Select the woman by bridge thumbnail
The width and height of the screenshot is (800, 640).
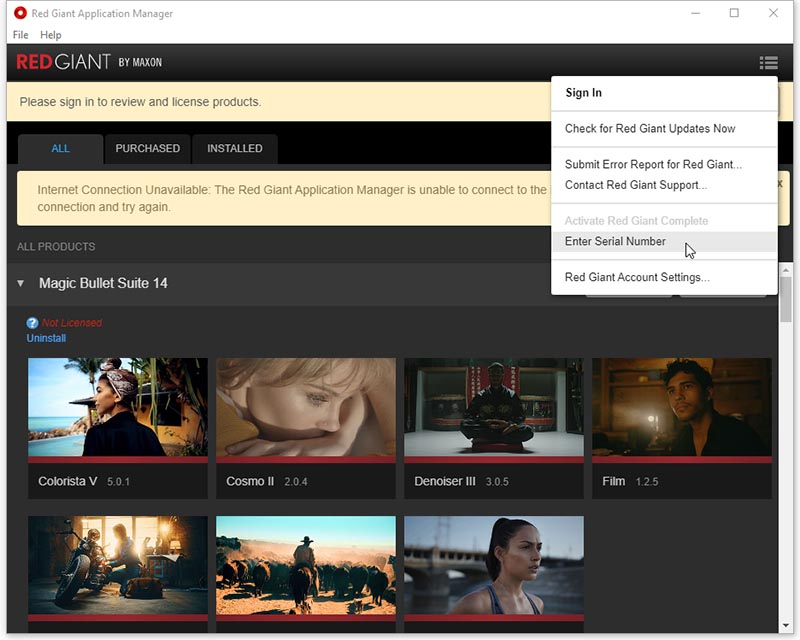[494, 565]
